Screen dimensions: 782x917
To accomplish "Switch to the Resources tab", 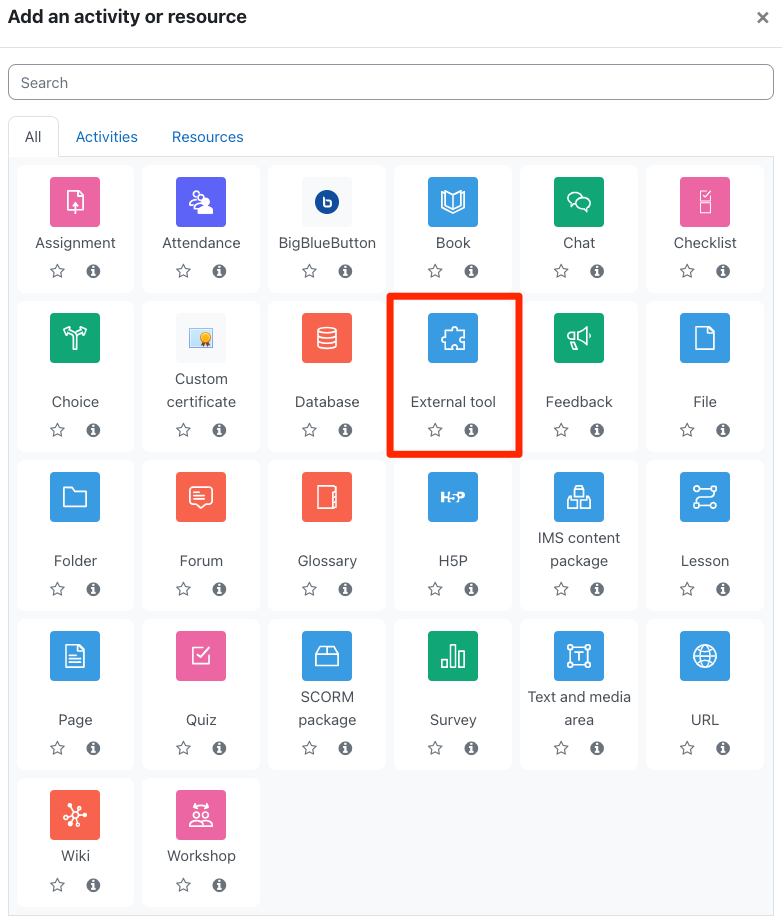I will 208,137.
